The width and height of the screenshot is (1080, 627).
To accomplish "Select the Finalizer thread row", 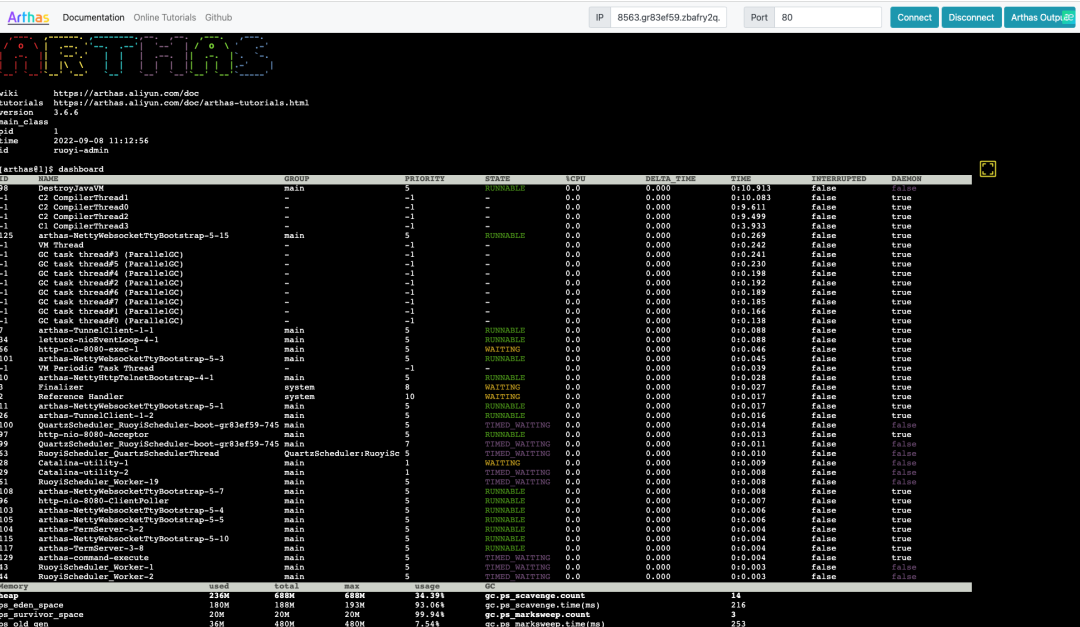I will [486, 387].
